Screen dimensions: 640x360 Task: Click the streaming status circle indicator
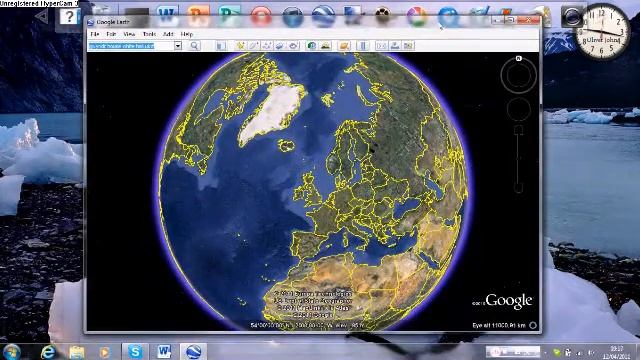click(x=533, y=325)
